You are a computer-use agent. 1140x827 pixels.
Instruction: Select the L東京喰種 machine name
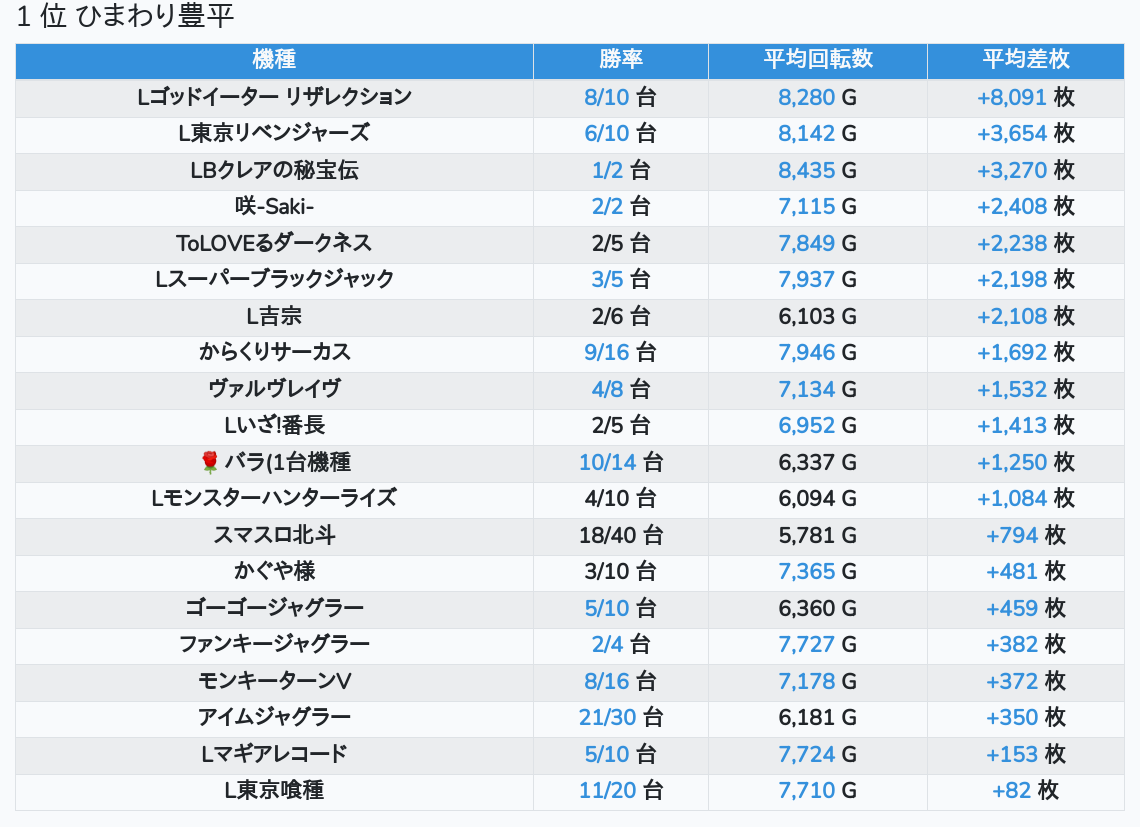pos(274,791)
